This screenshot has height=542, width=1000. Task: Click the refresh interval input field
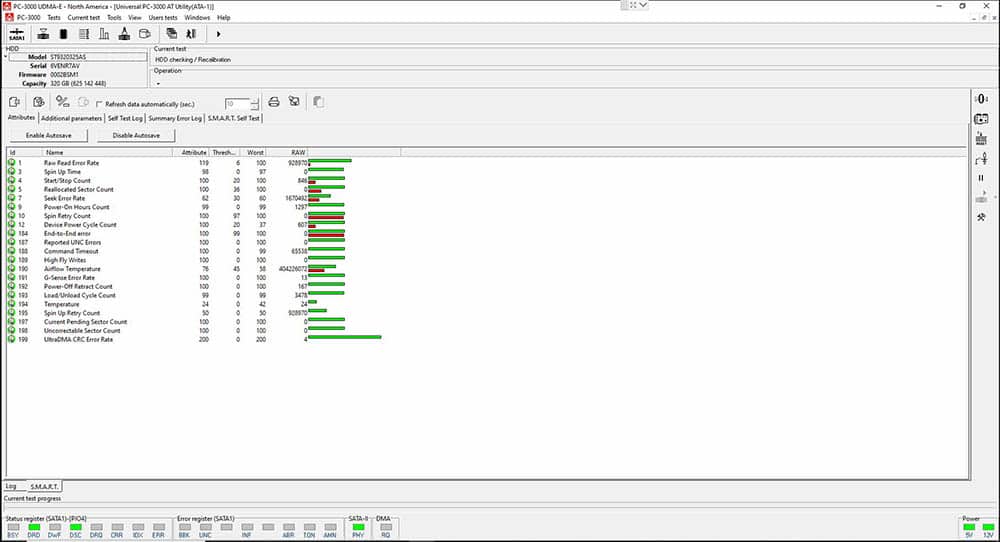pyautogui.click(x=237, y=103)
